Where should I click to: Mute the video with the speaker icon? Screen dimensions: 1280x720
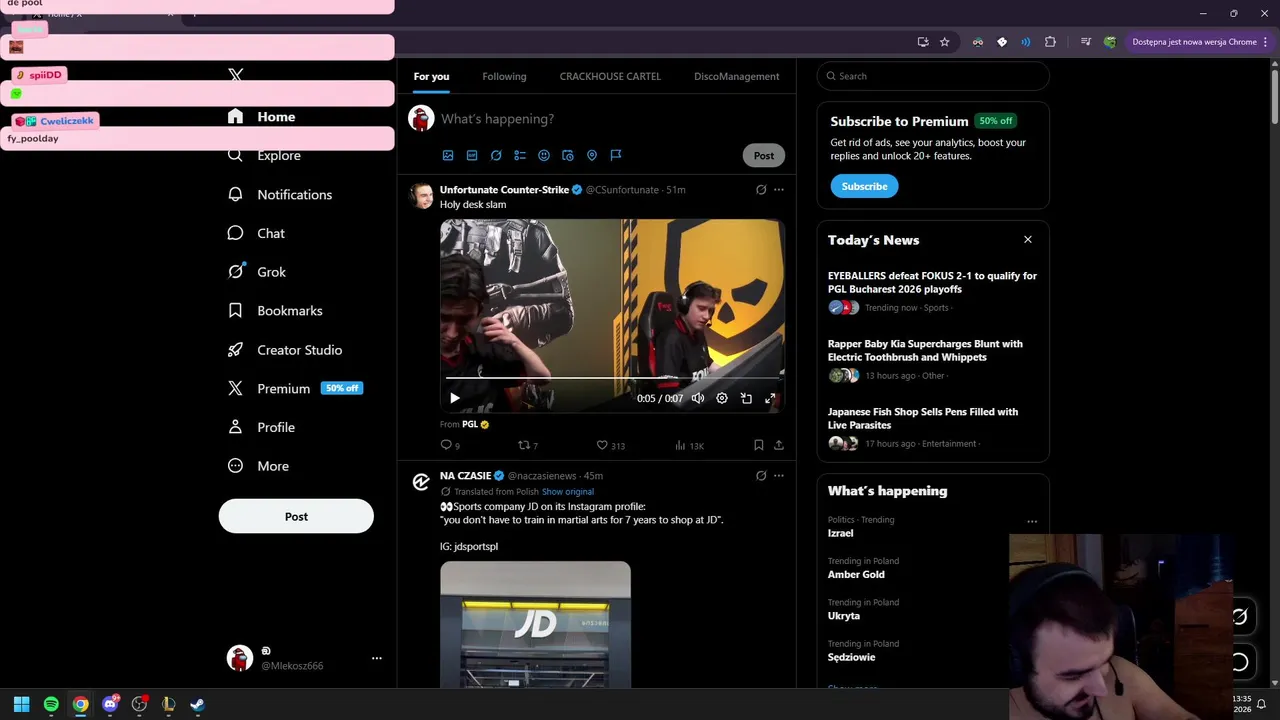[698, 398]
